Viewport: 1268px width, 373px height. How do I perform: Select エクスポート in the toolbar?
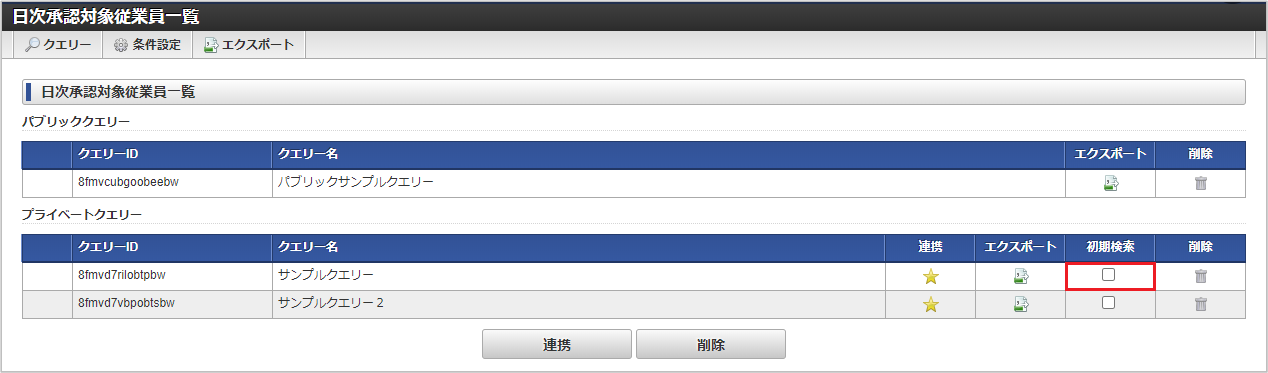[249, 45]
